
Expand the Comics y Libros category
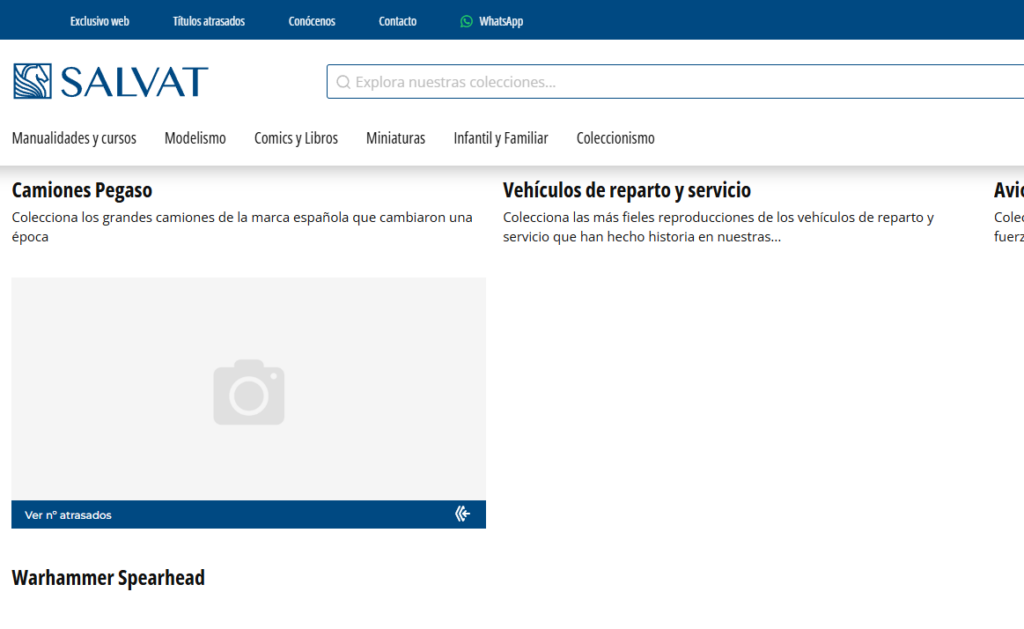tap(296, 138)
